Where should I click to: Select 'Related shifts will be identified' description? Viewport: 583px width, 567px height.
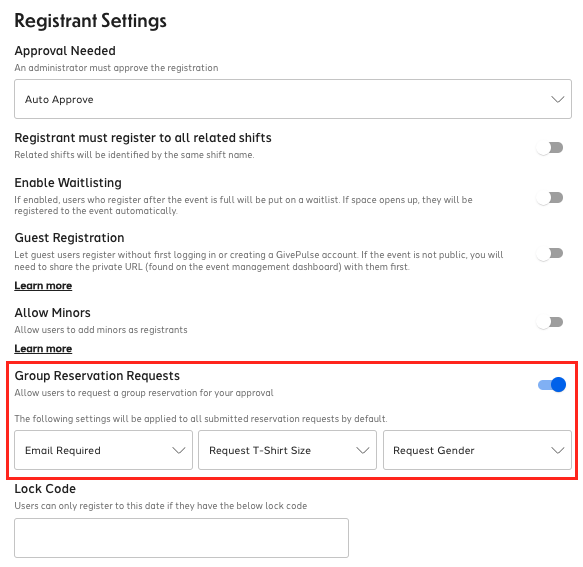tap(134, 155)
